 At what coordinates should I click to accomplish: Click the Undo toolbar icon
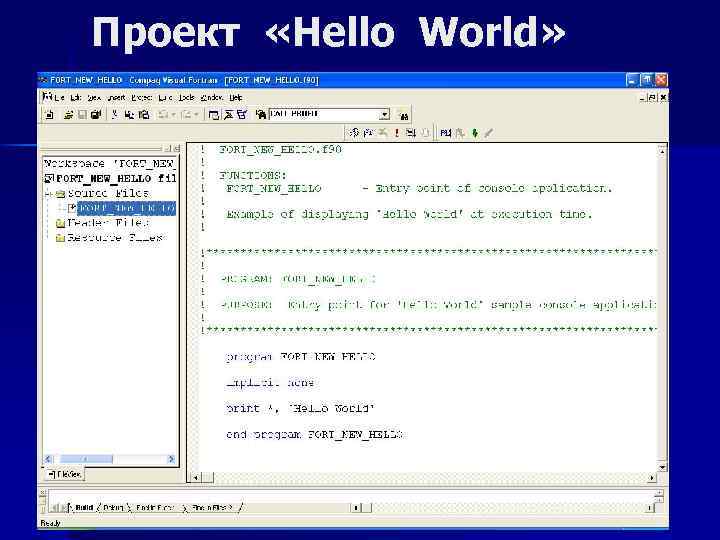click(163, 115)
